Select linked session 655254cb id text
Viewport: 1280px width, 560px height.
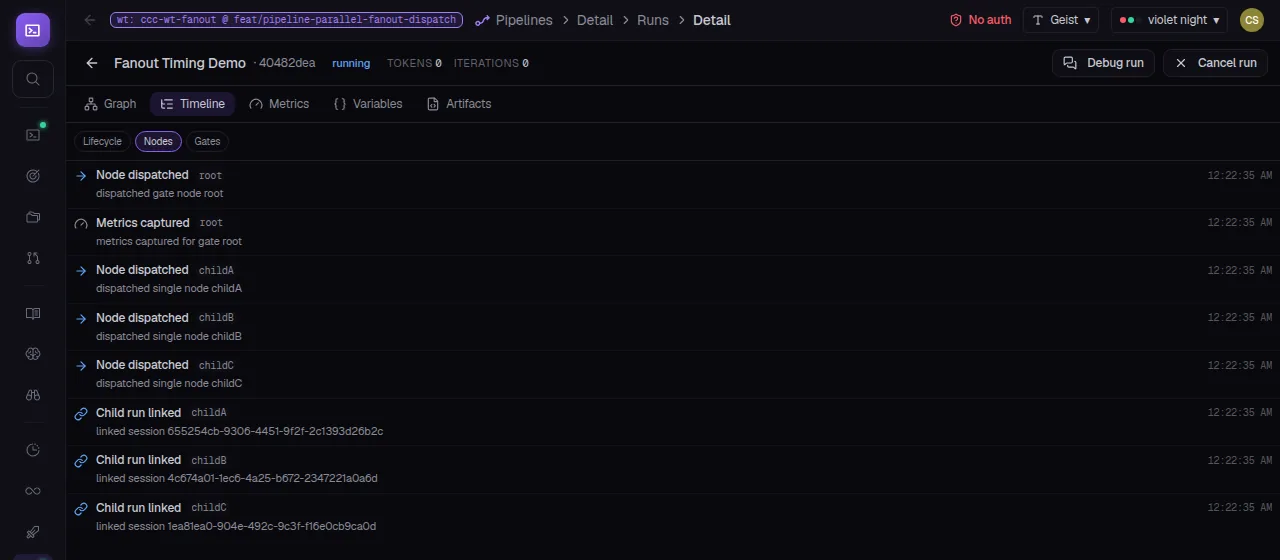pyautogui.click(x=240, y=431)
